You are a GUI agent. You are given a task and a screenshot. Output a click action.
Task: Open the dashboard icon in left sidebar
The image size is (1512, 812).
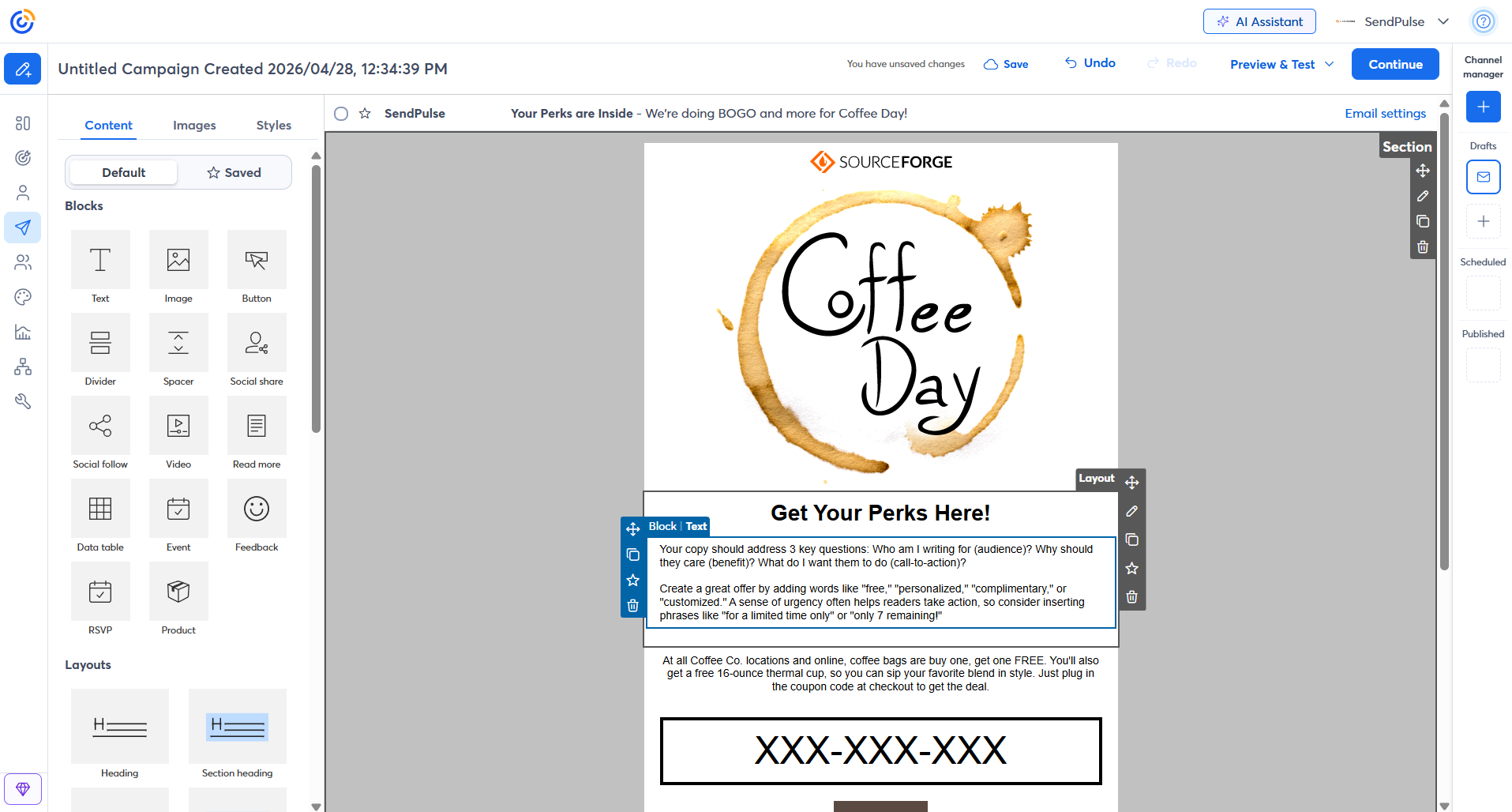23,123
